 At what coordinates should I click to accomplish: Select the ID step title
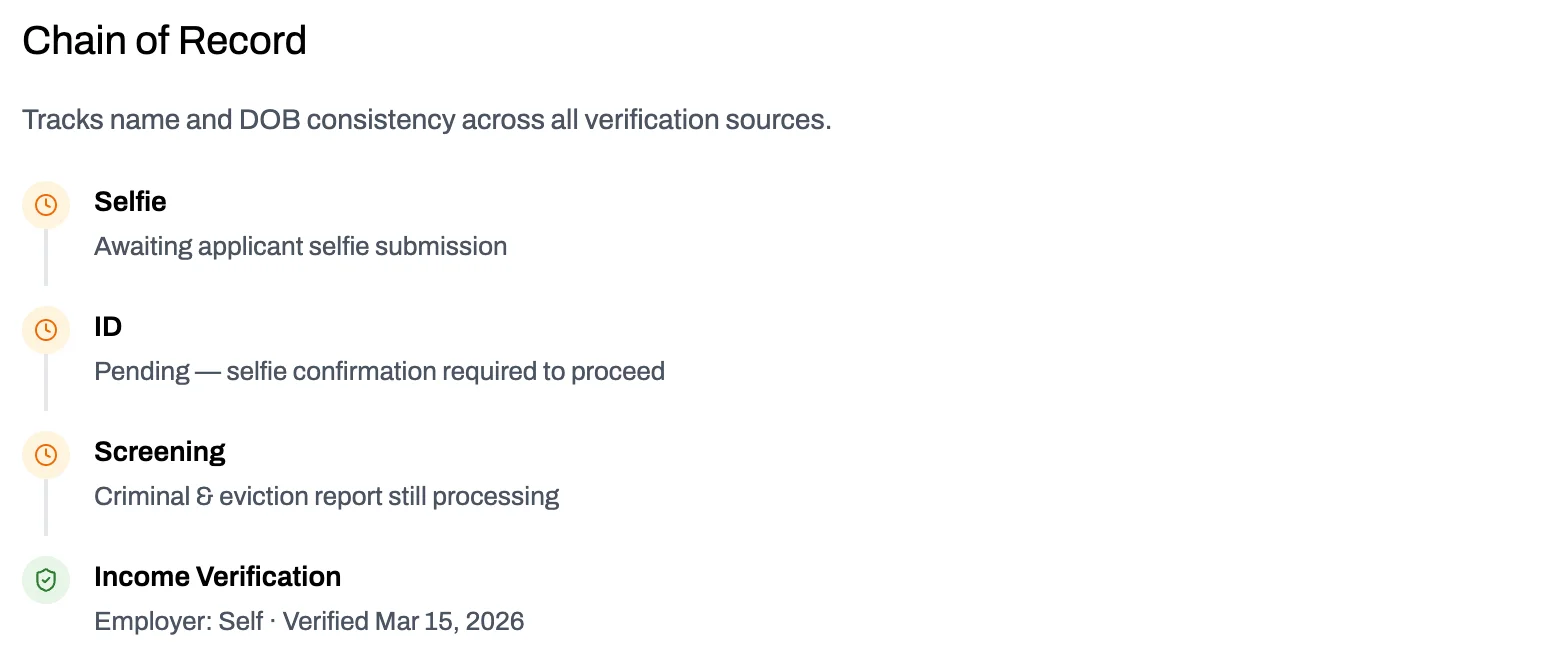(108, 327)
